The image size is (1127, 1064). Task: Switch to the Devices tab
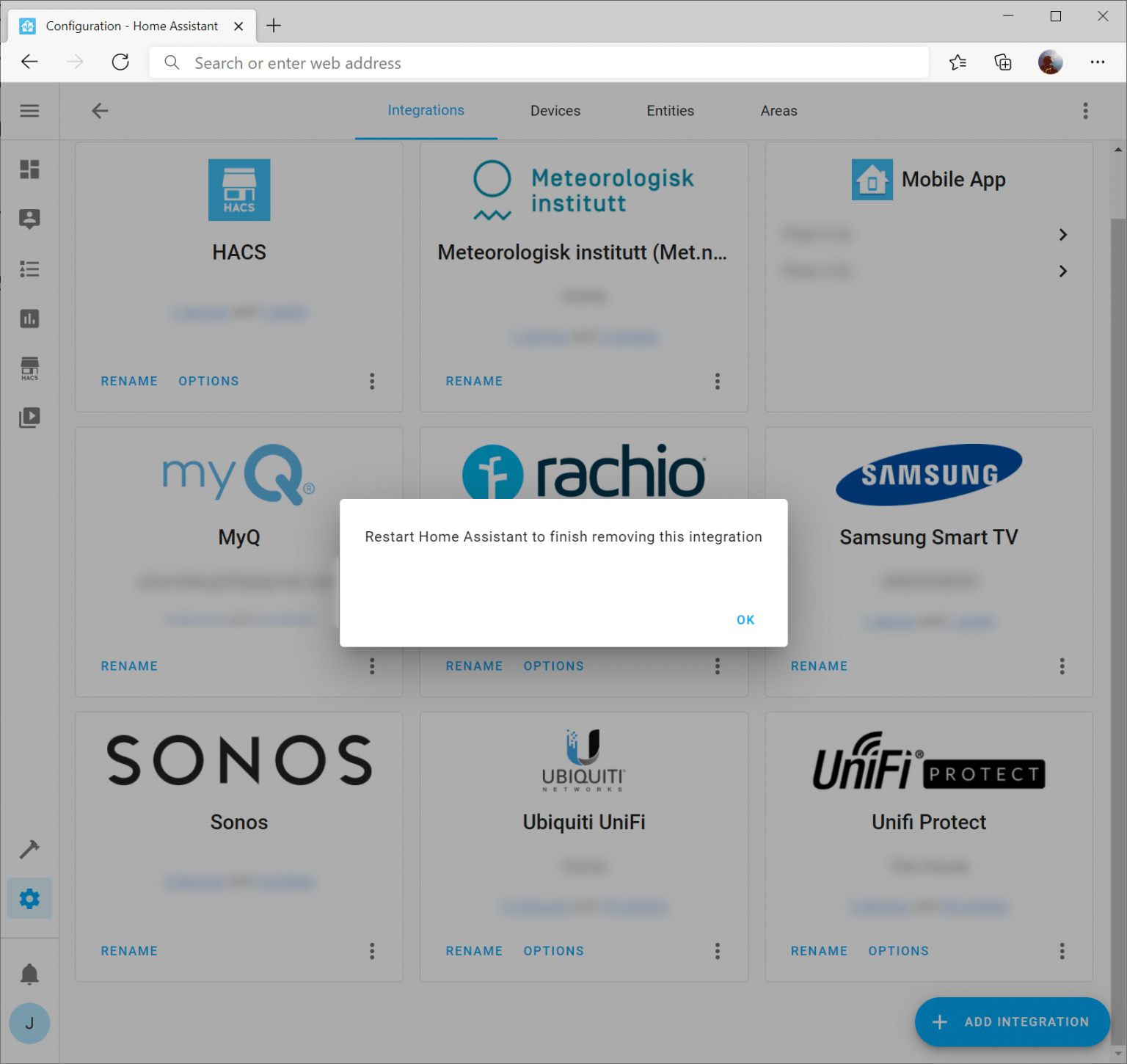point(555,111)
